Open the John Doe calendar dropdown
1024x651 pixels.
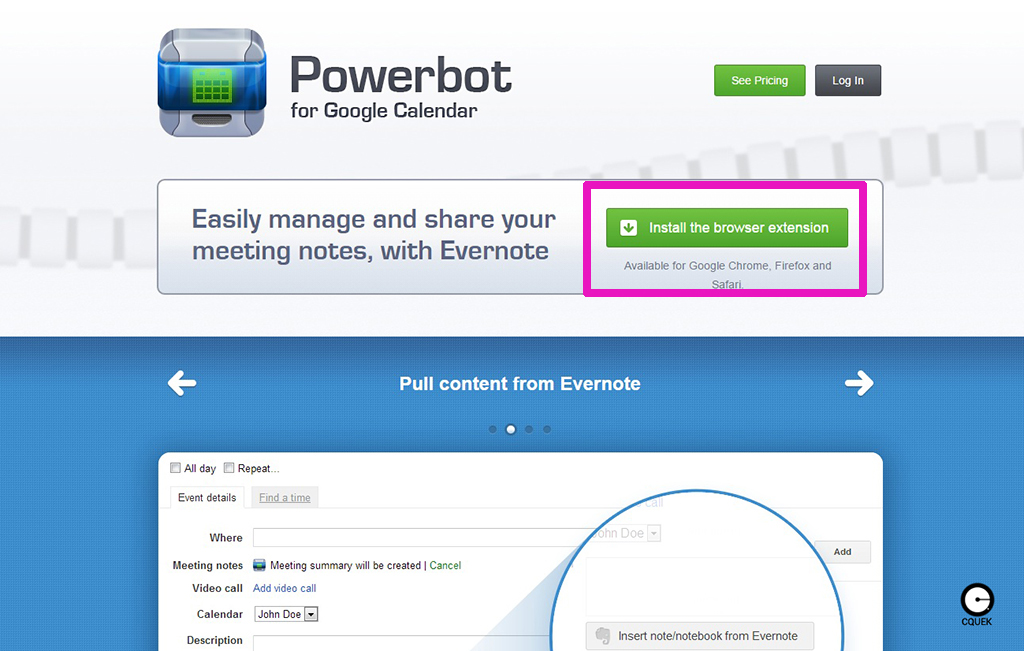pyautogui.click(x=286, y=614)
